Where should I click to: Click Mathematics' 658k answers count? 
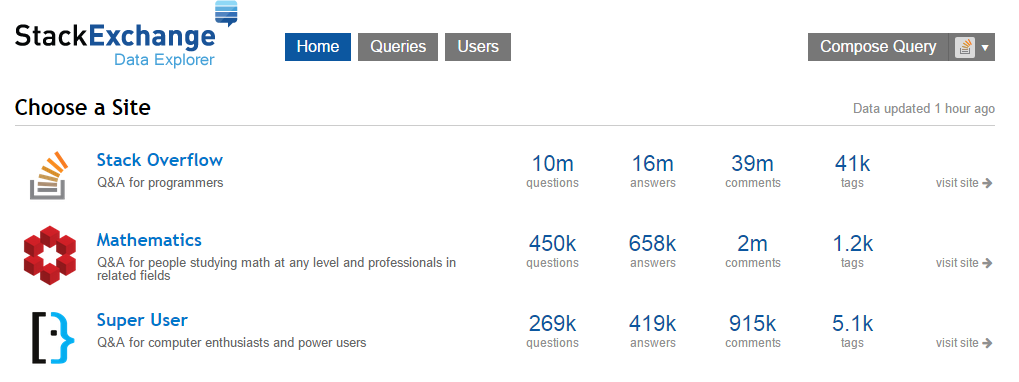(652, 243)
